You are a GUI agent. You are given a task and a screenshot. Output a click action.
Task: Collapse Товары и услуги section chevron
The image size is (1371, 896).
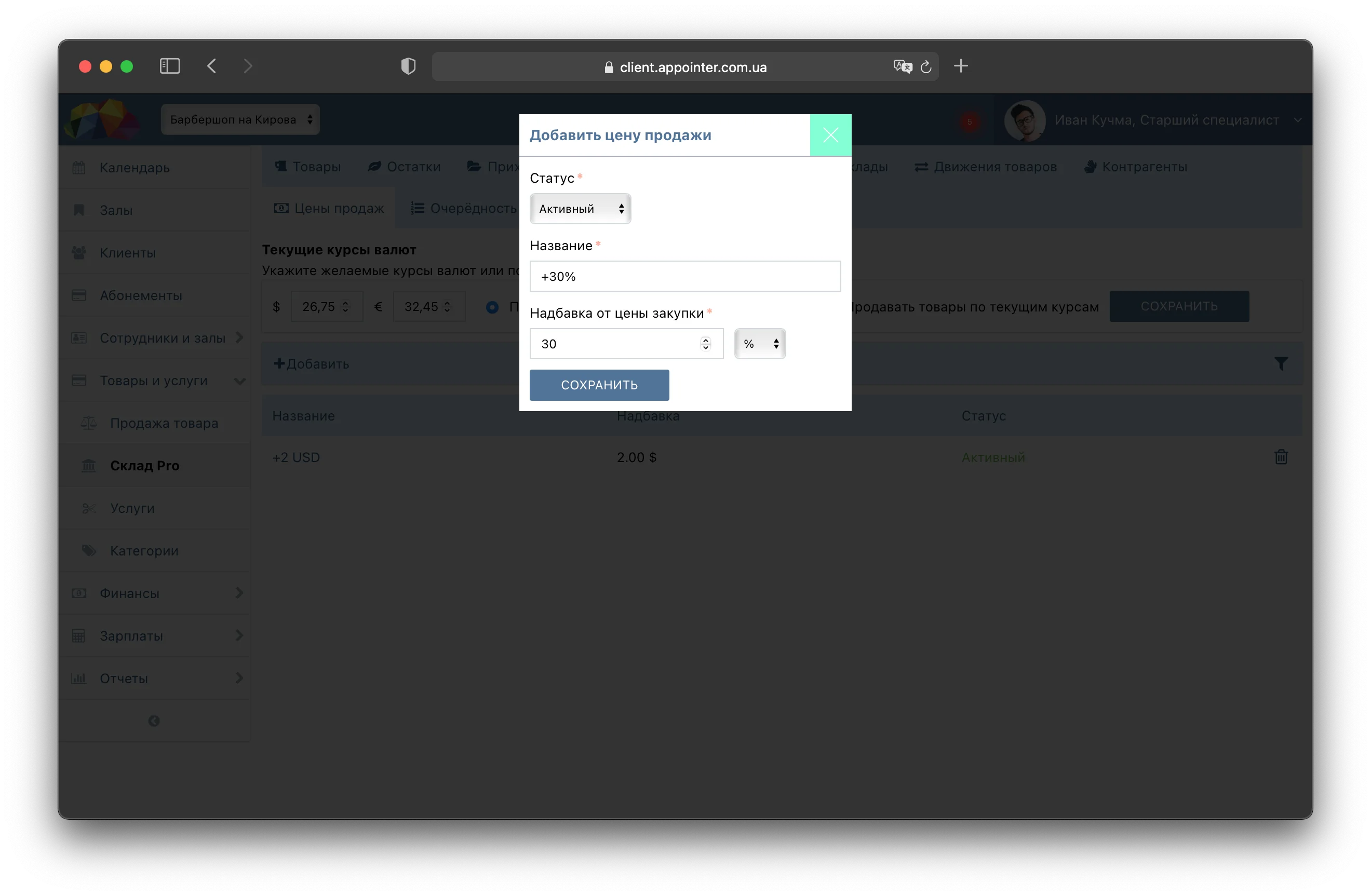pyautogui.click(x=239, y=381)
